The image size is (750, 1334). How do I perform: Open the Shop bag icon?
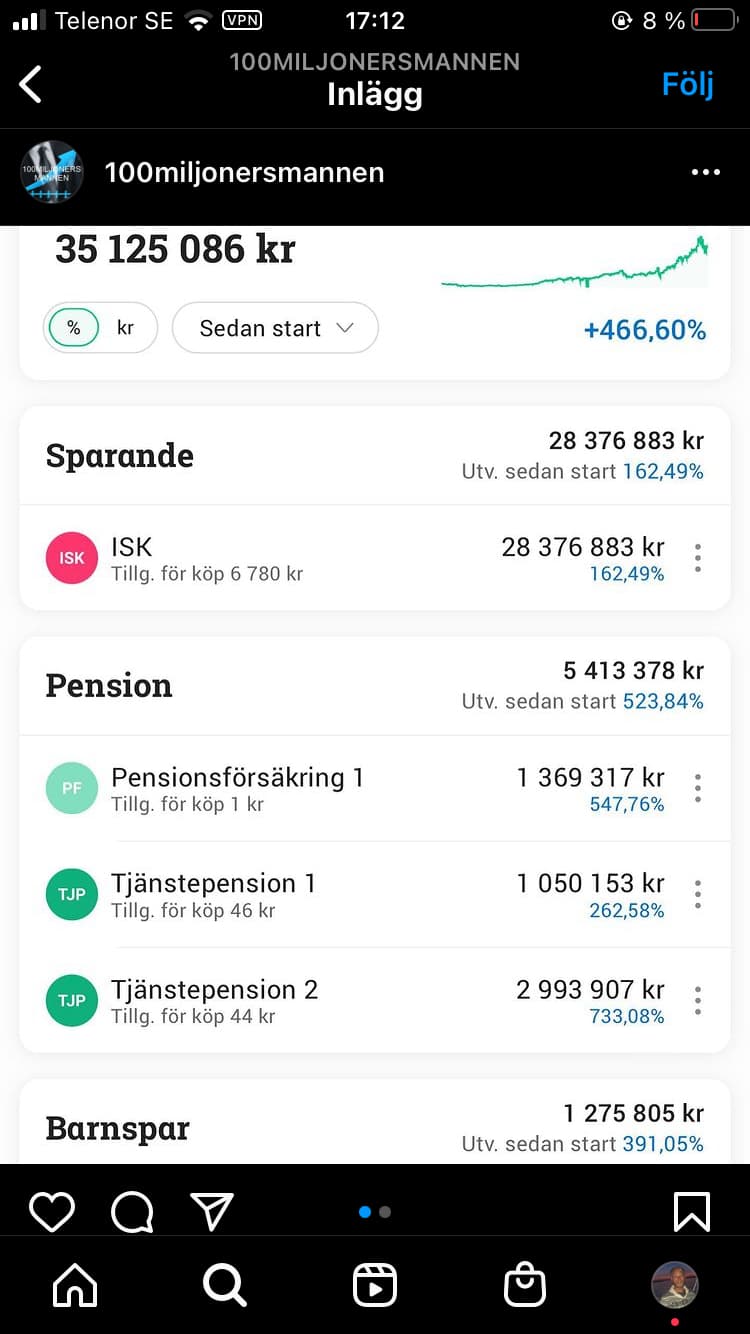click(525, 1285)
